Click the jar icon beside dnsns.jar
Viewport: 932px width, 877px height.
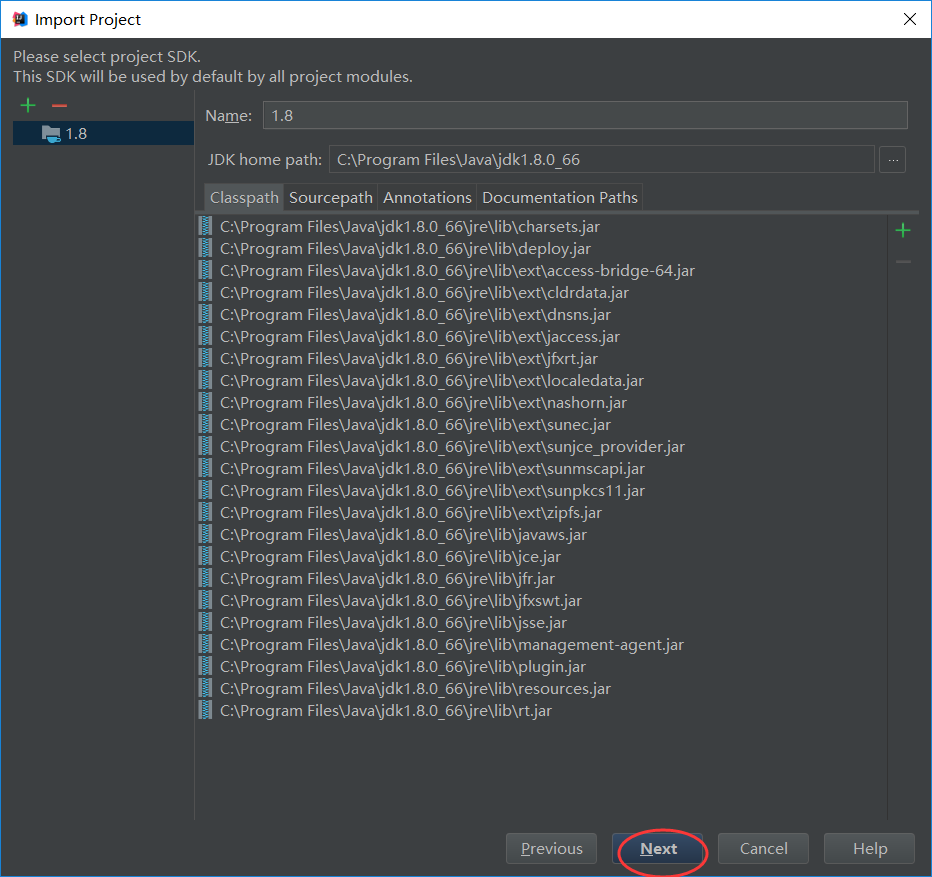click(206, 315)
